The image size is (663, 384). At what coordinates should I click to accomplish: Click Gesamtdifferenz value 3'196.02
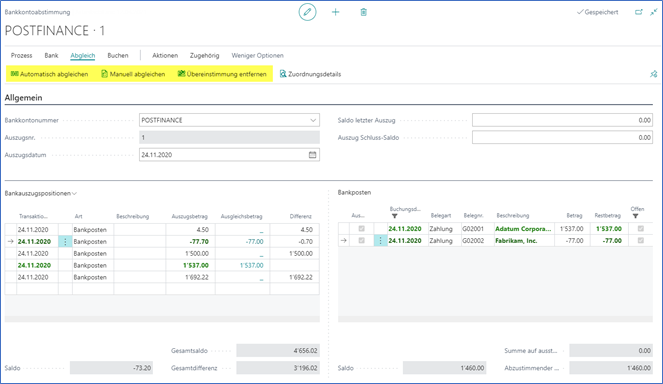coord(278,368)
